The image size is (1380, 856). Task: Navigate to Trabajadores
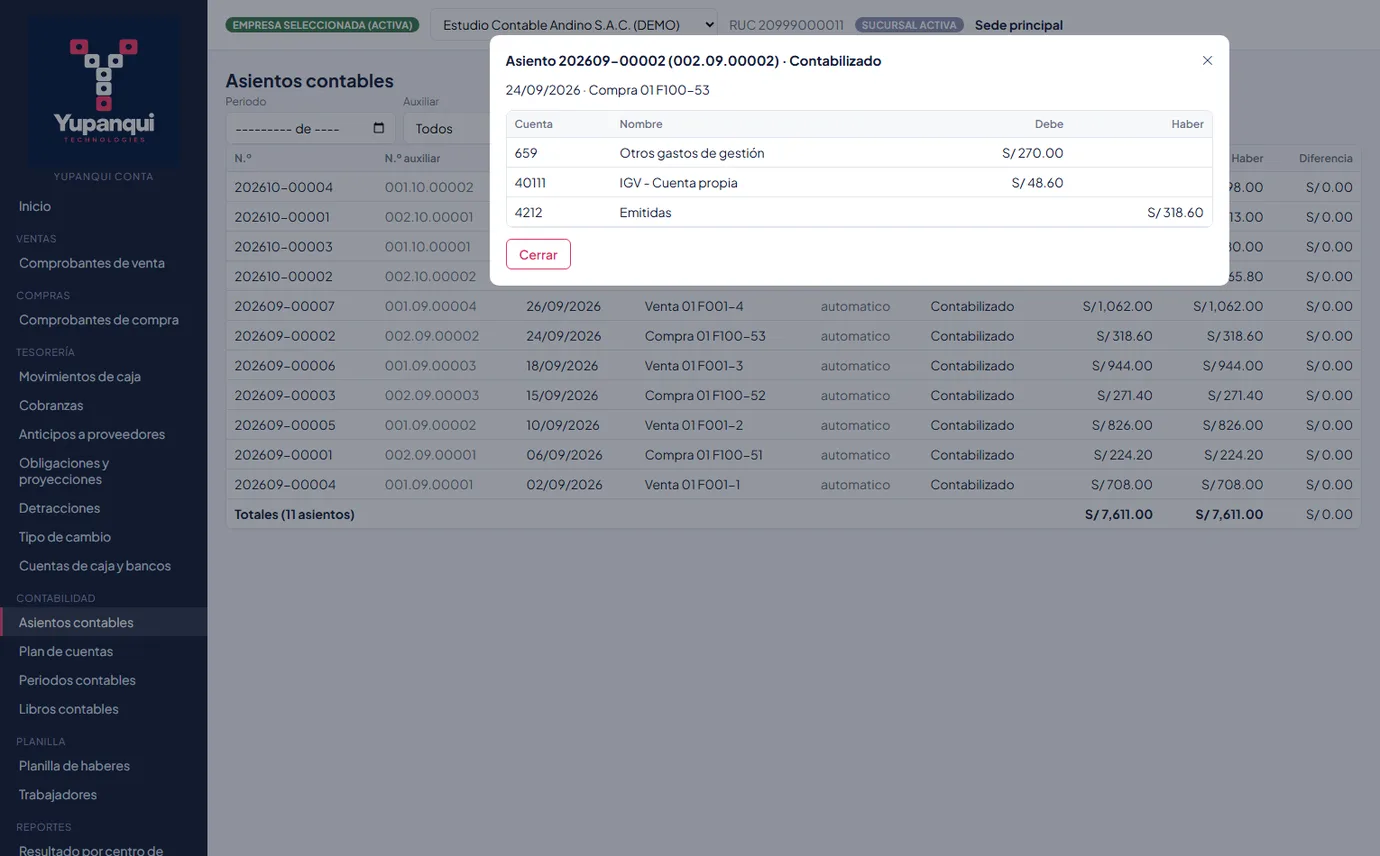pos(58,795)
